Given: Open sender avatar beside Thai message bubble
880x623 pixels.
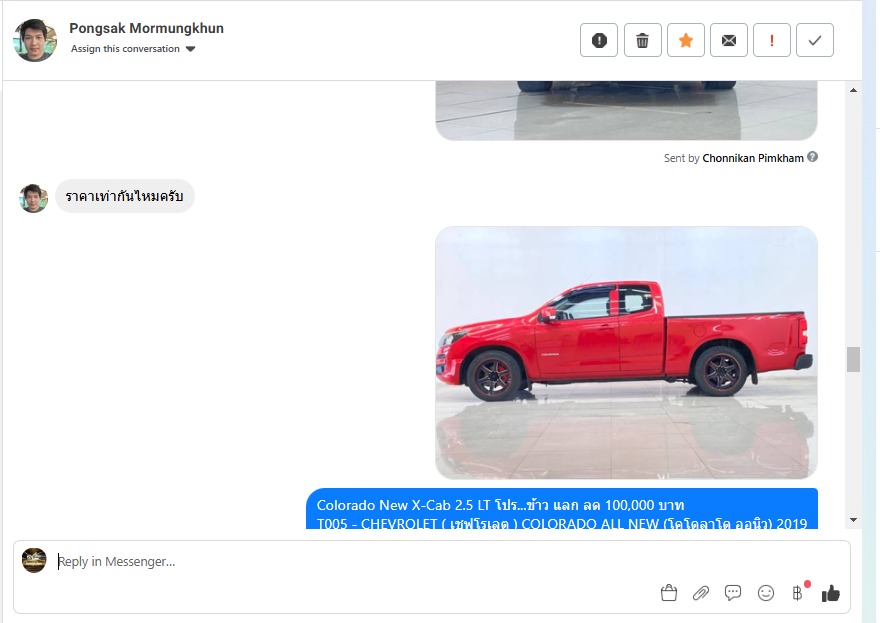Looking at the screenshot, I should click(x=34, y=198).
